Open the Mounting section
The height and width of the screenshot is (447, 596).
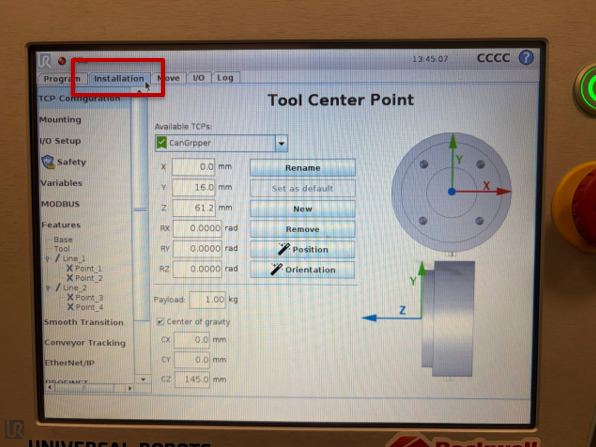(60, 120)
